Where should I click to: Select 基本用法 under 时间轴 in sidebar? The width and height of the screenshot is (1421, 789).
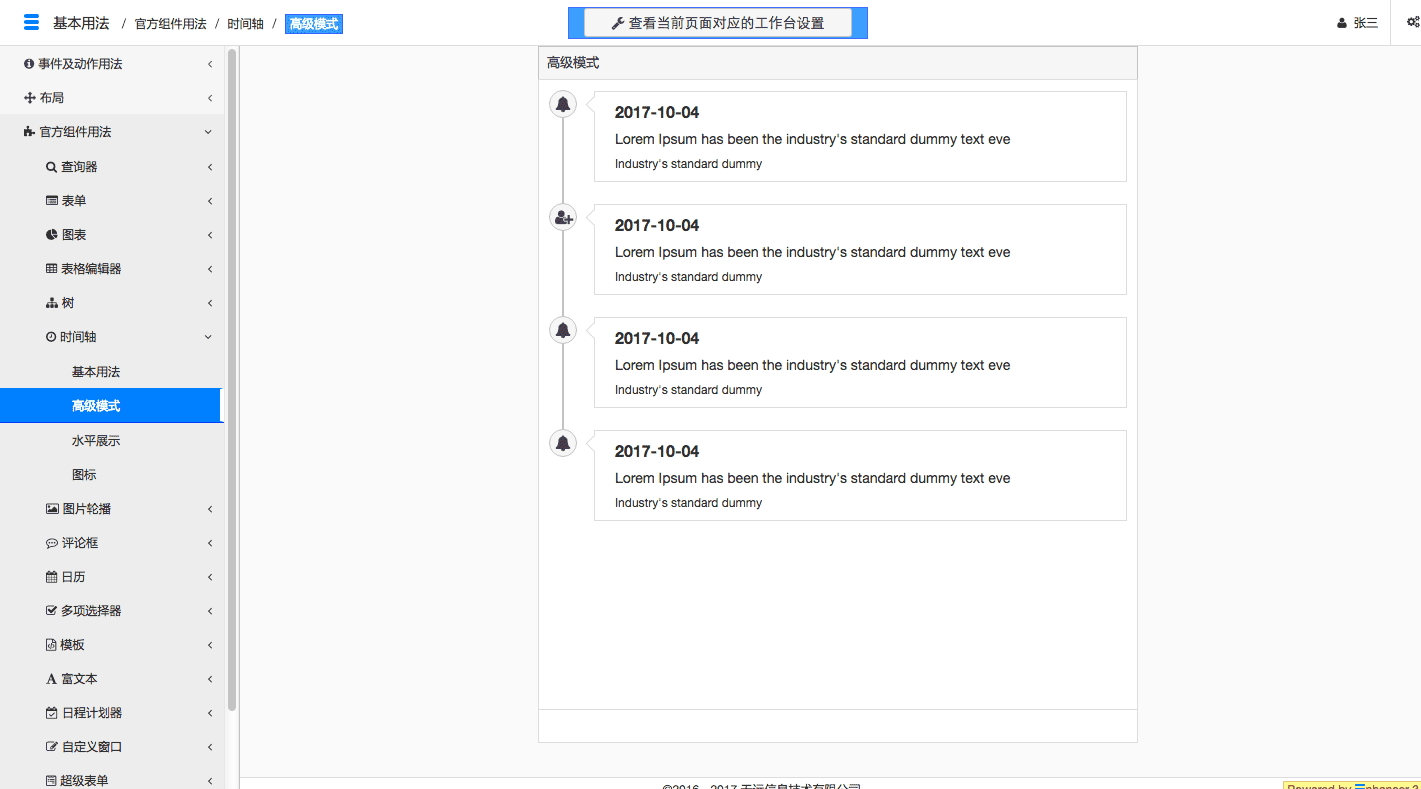(x=96, y=372)
